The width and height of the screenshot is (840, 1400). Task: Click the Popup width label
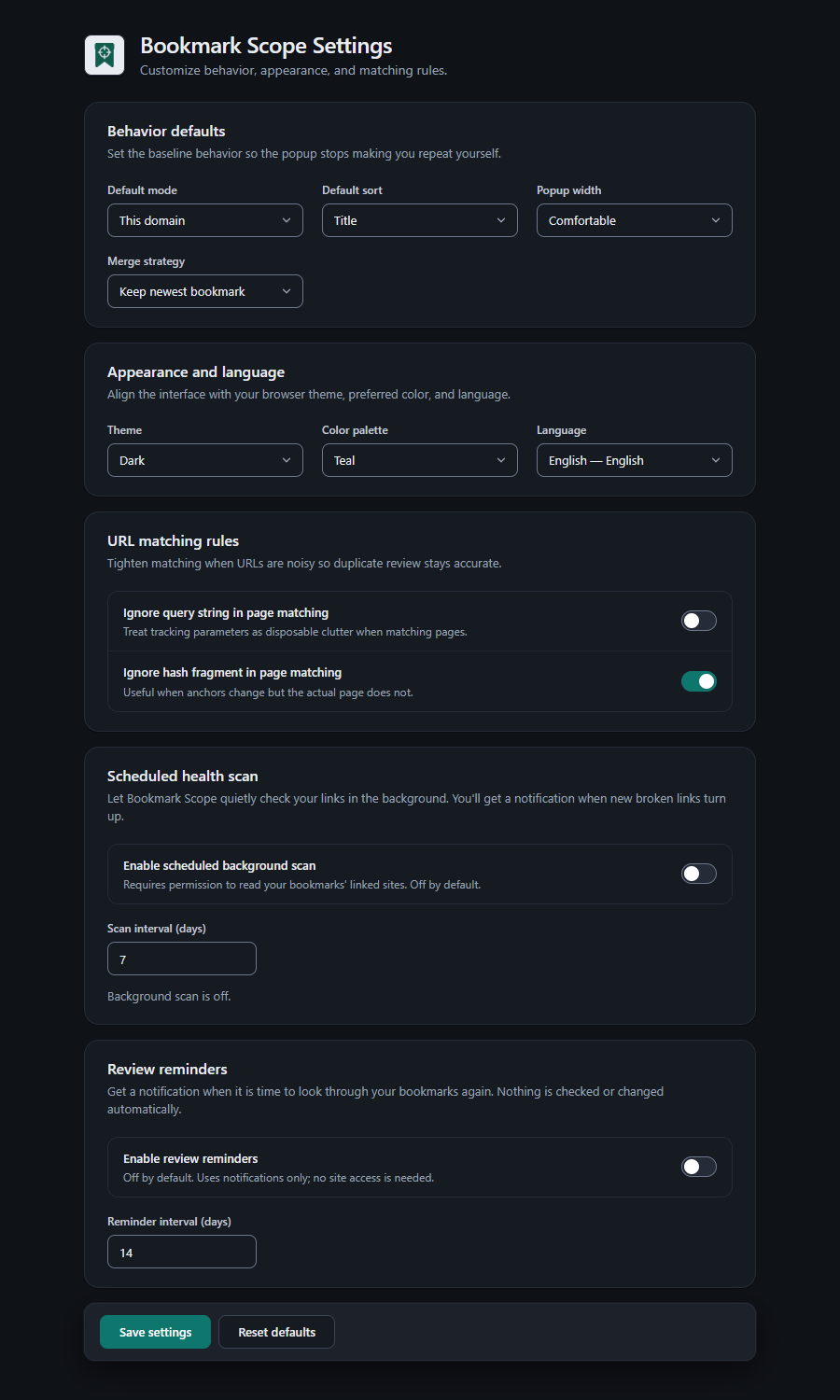[x=568, y=190]
